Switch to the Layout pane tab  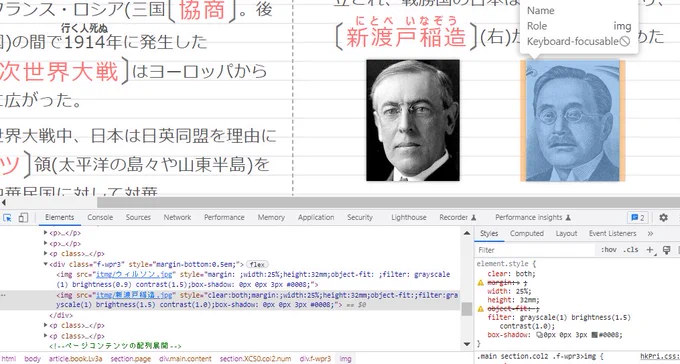[x=566, y=233]
